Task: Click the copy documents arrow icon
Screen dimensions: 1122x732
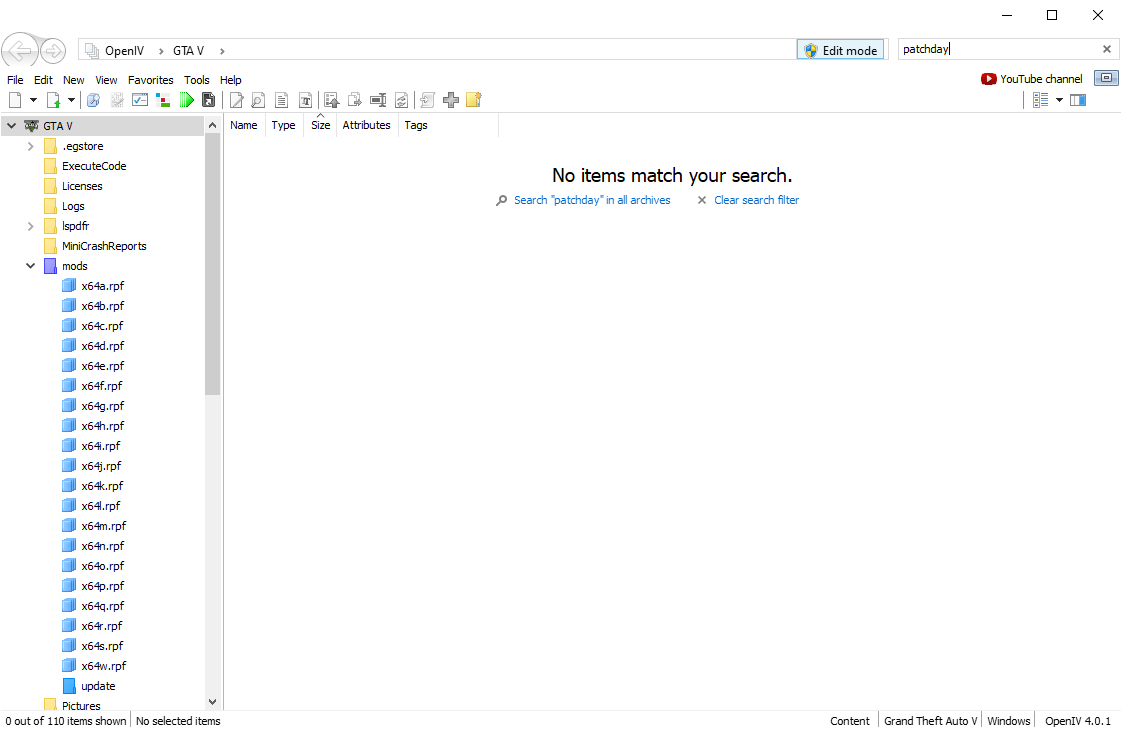Action: (354, 100)
